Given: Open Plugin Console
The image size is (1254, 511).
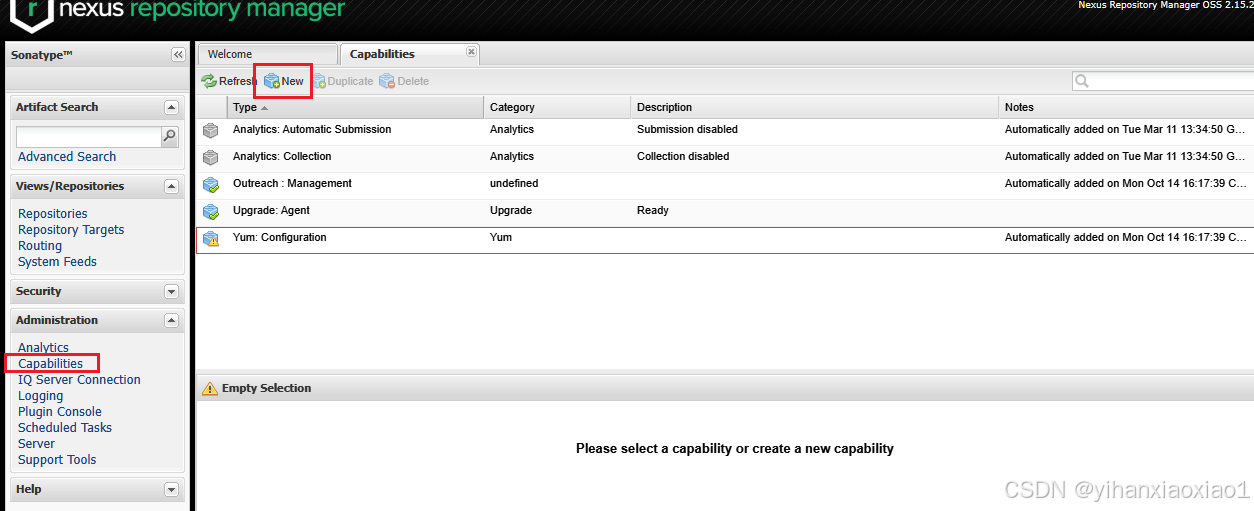Looking at the screenshot, I should (60, 412).
